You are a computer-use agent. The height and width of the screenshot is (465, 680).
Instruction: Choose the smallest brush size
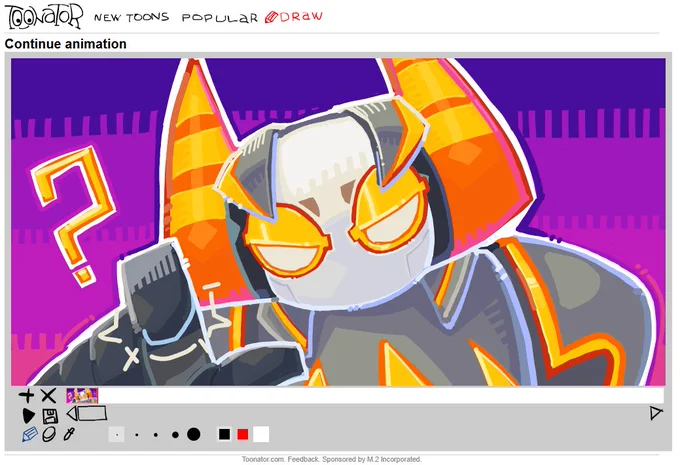117,434
